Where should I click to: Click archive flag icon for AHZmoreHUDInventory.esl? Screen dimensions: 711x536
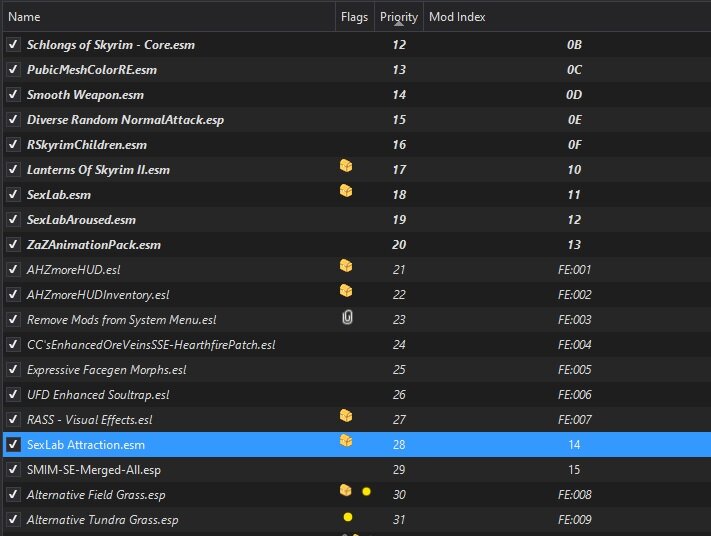tap(346, 291)
